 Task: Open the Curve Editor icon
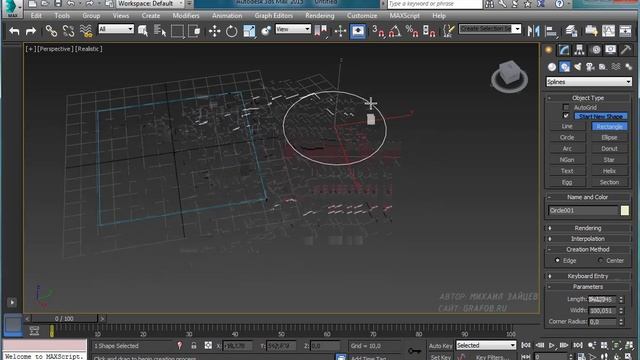(x=608, y=31)
